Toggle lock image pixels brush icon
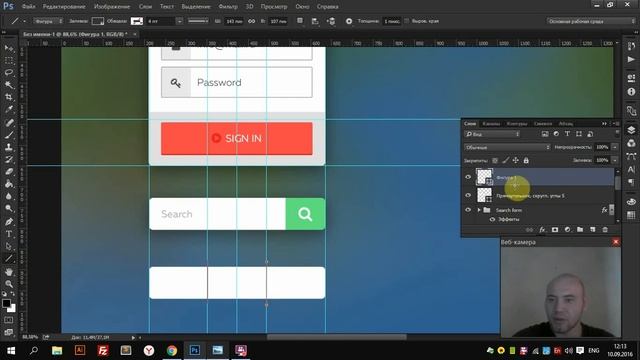This screenshot has width=640, height=360. (505, 160)
